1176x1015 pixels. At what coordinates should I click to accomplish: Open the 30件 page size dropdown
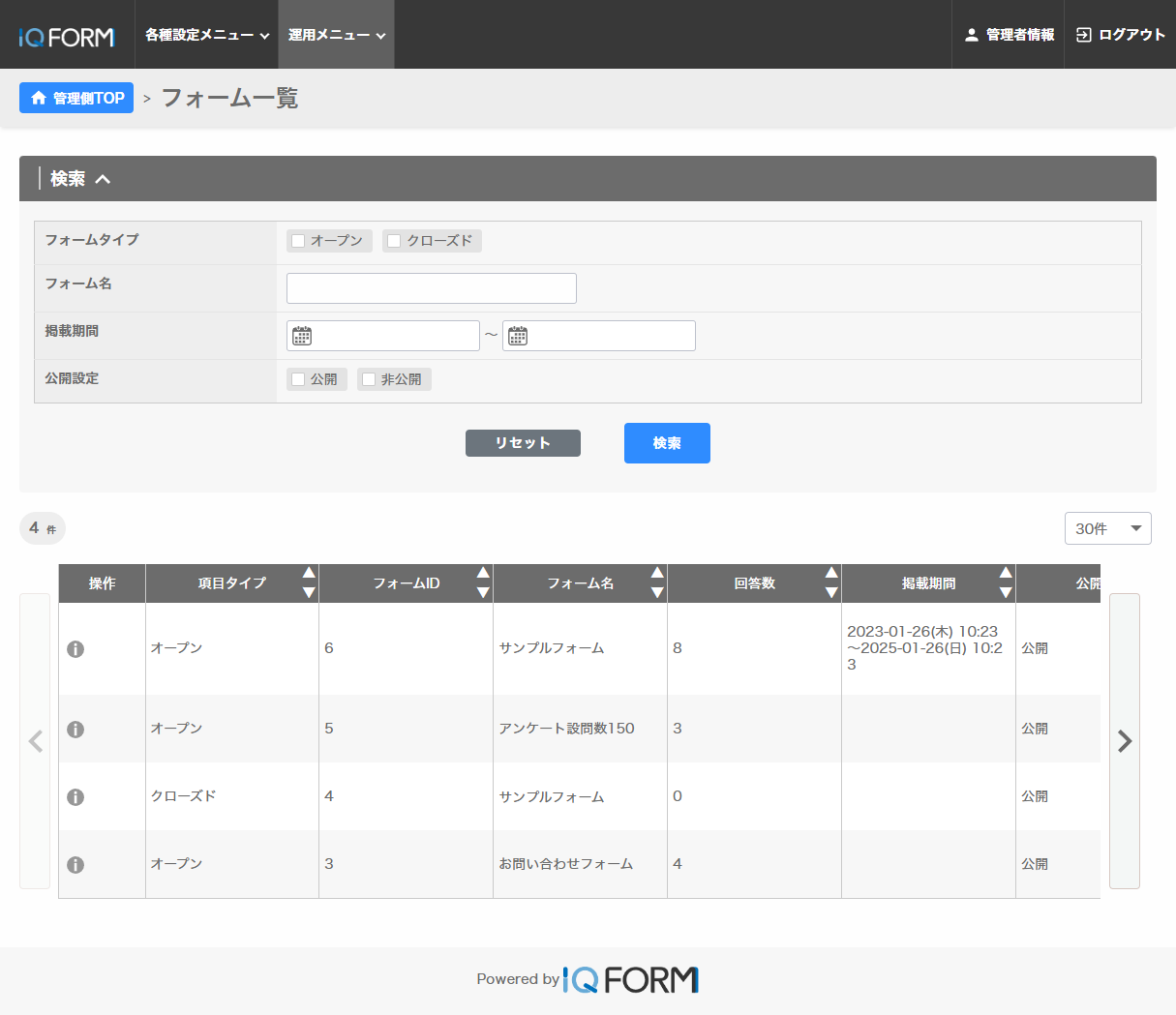1107,528
